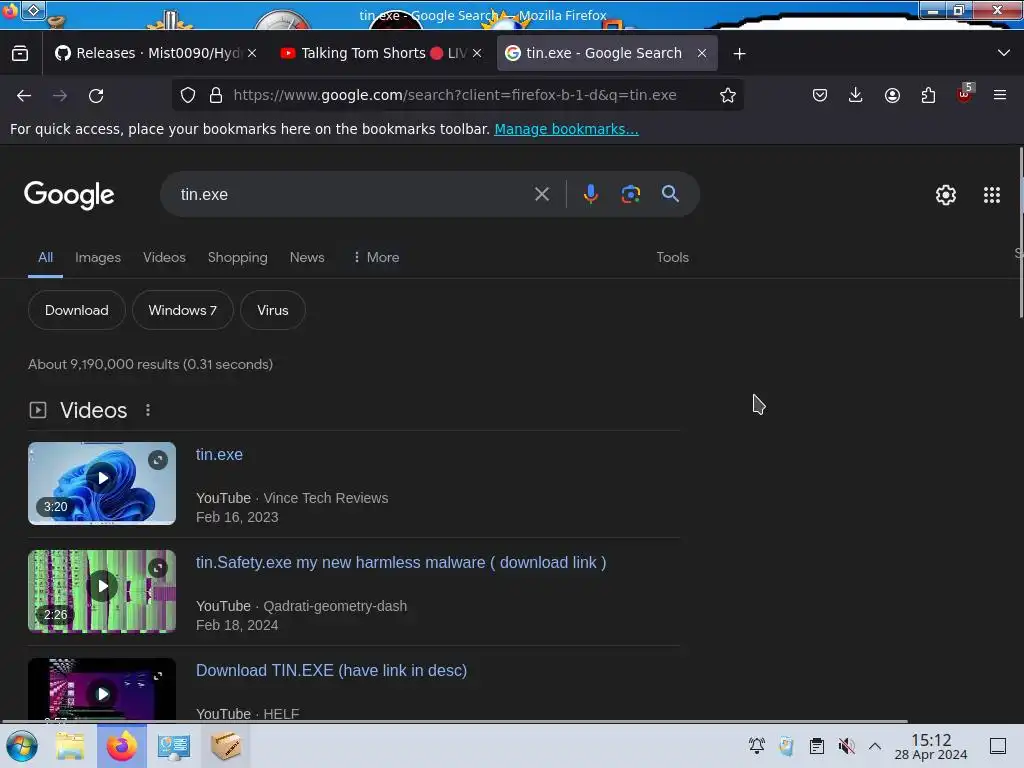Toggle muted volume tray icon

(x=846, y=746)
